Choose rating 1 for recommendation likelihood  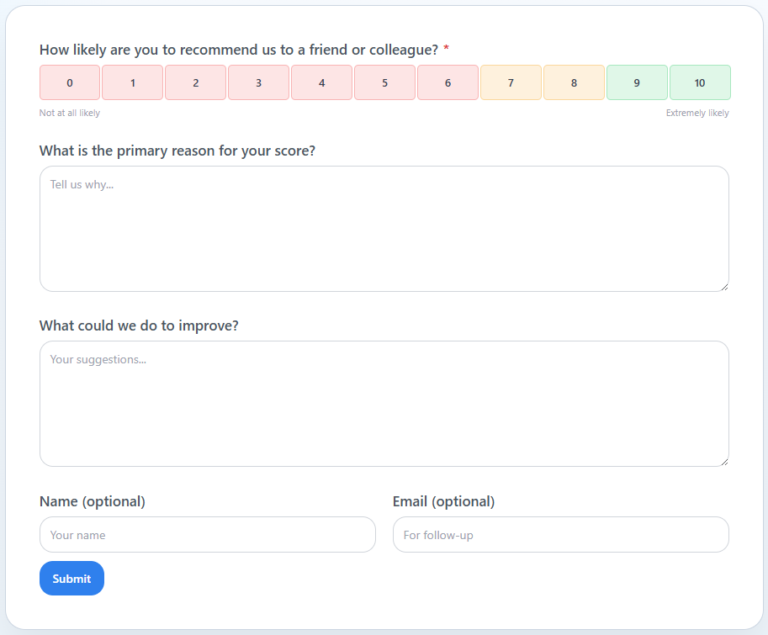click(133, 82)
